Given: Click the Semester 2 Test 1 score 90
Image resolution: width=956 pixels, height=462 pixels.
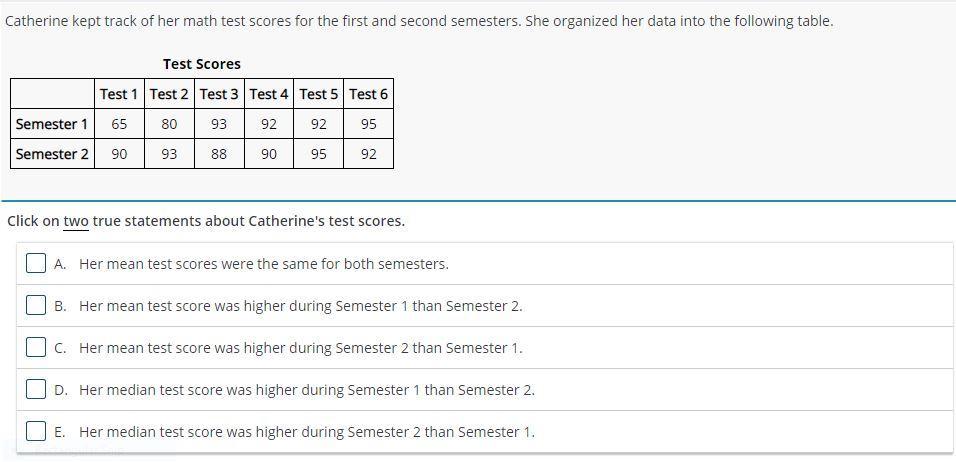Looking at the screenshot, I should (119, 154).
